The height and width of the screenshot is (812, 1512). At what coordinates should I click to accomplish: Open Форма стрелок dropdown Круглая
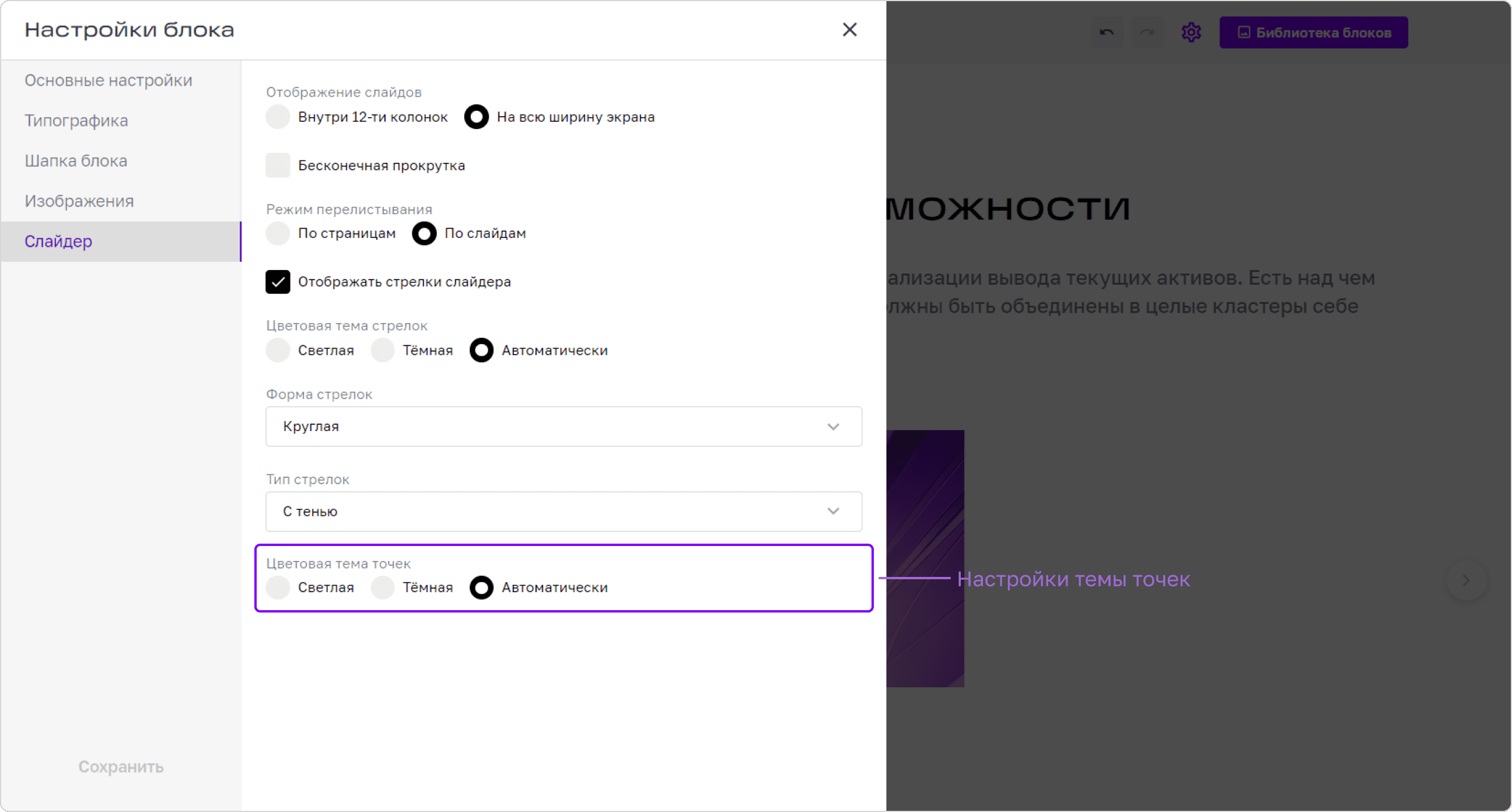[563, 426]
